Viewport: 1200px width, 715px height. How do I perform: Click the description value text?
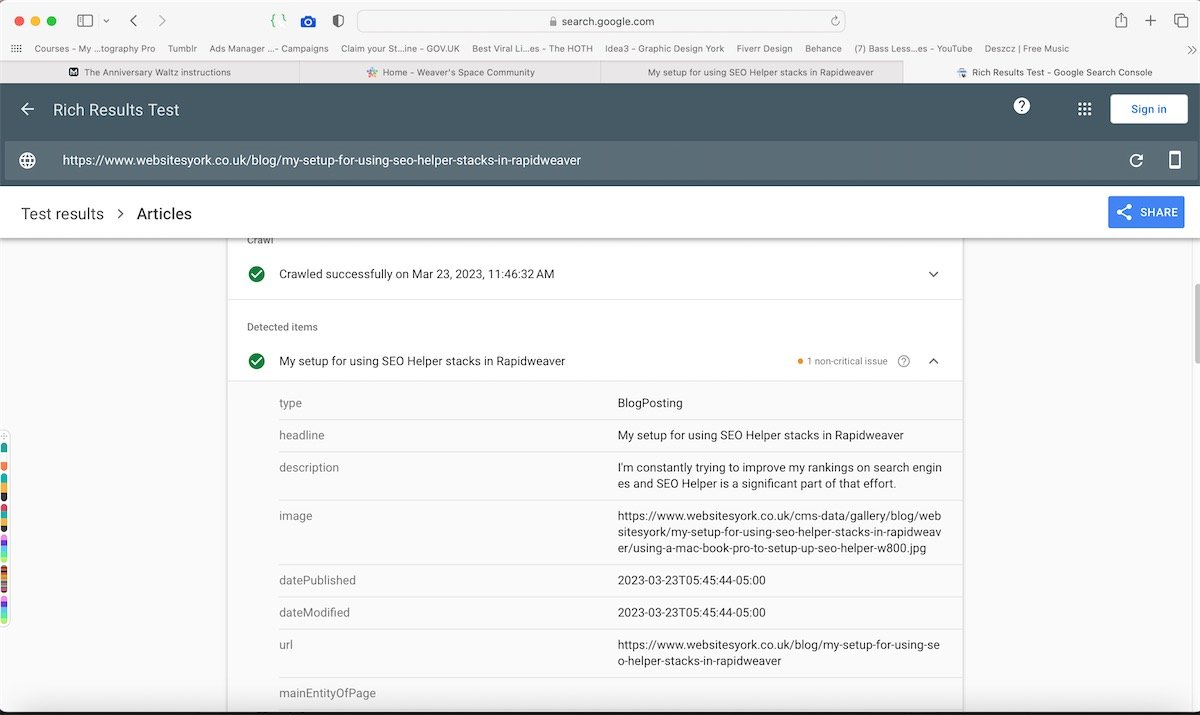(x=780, y=475)
